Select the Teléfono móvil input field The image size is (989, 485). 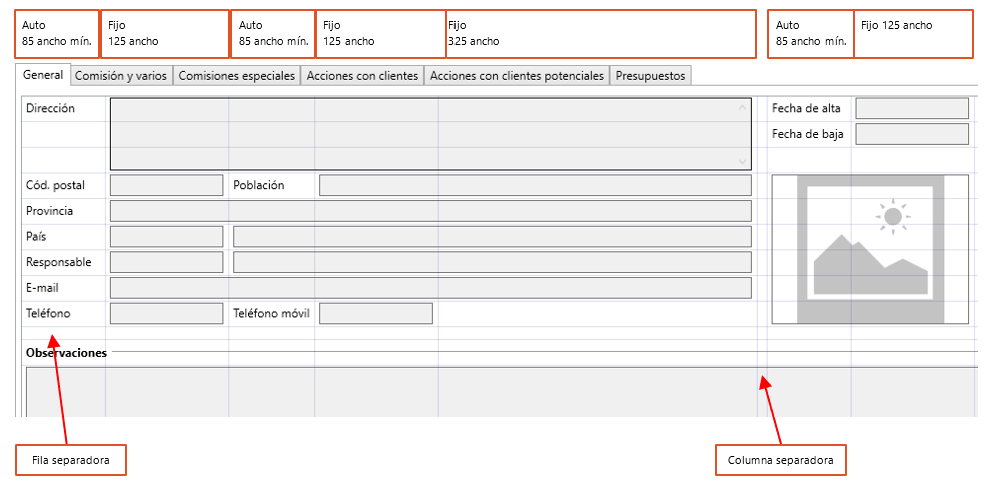click(375, 313)
